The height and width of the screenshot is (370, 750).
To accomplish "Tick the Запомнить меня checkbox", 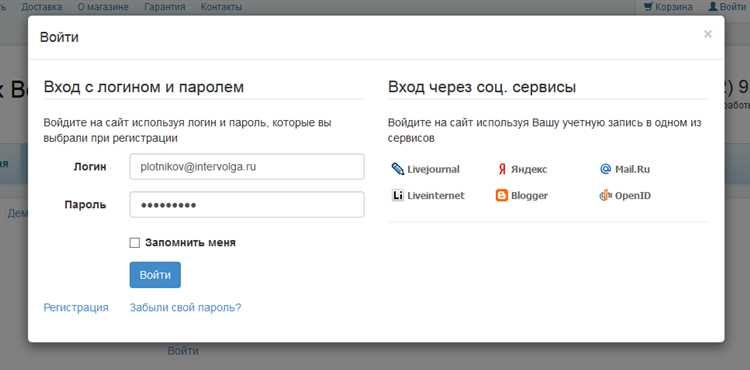I will click(135, 243).
